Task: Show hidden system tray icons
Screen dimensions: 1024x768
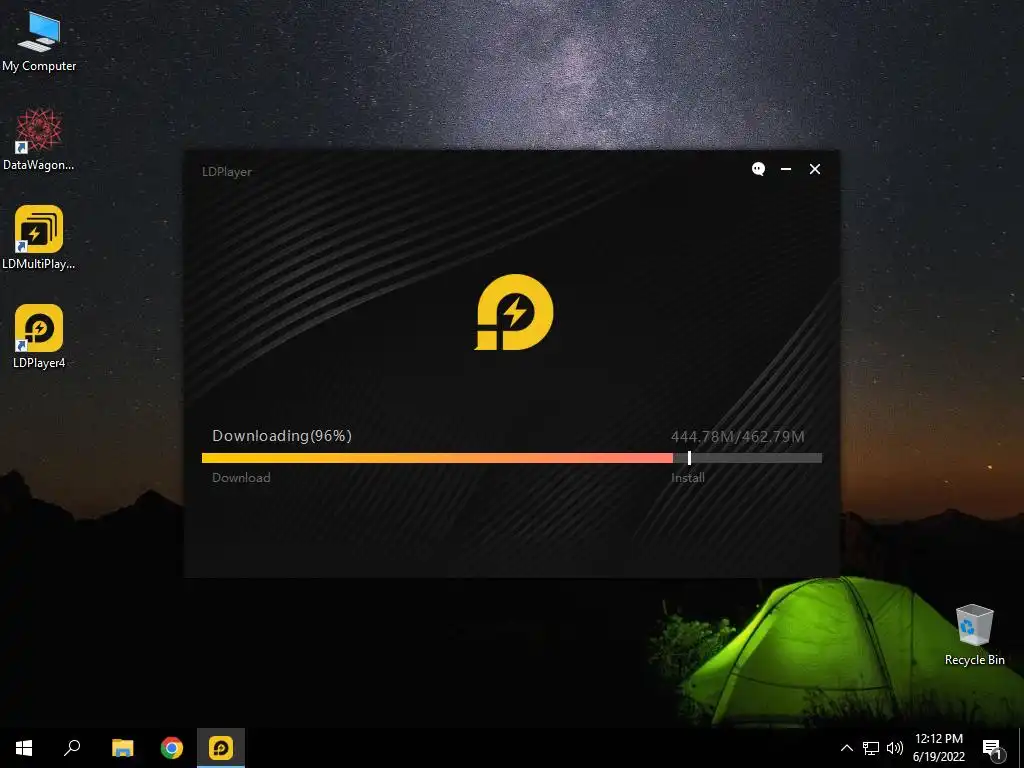Action: (x=846, y=748)
